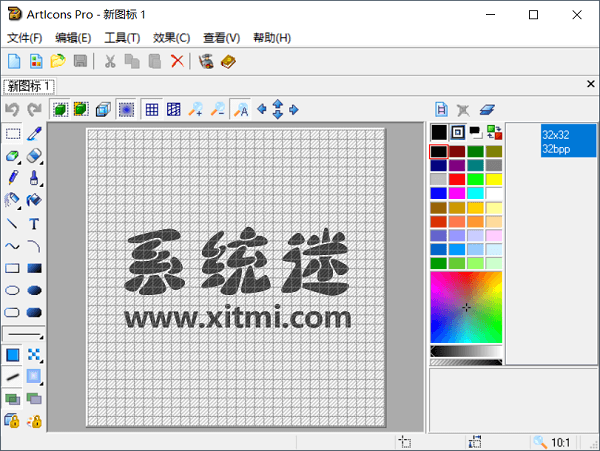Open a file with the folder icon

click(x=58, y=61)
